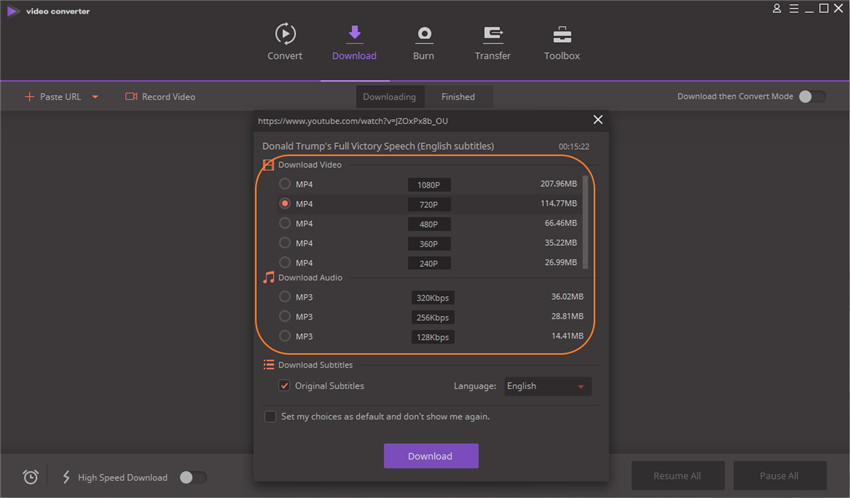This screenshot has width=850, height=498.
Task: Select the MP4 360P radio button
Action: point(285,242)
